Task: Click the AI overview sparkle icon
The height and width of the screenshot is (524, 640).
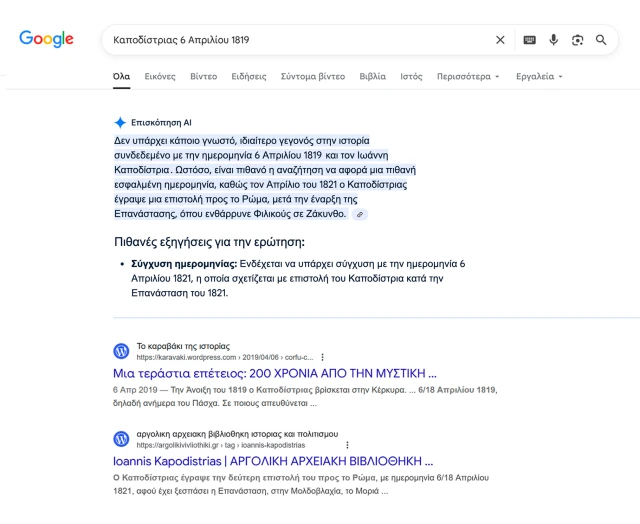Action: 120,122
